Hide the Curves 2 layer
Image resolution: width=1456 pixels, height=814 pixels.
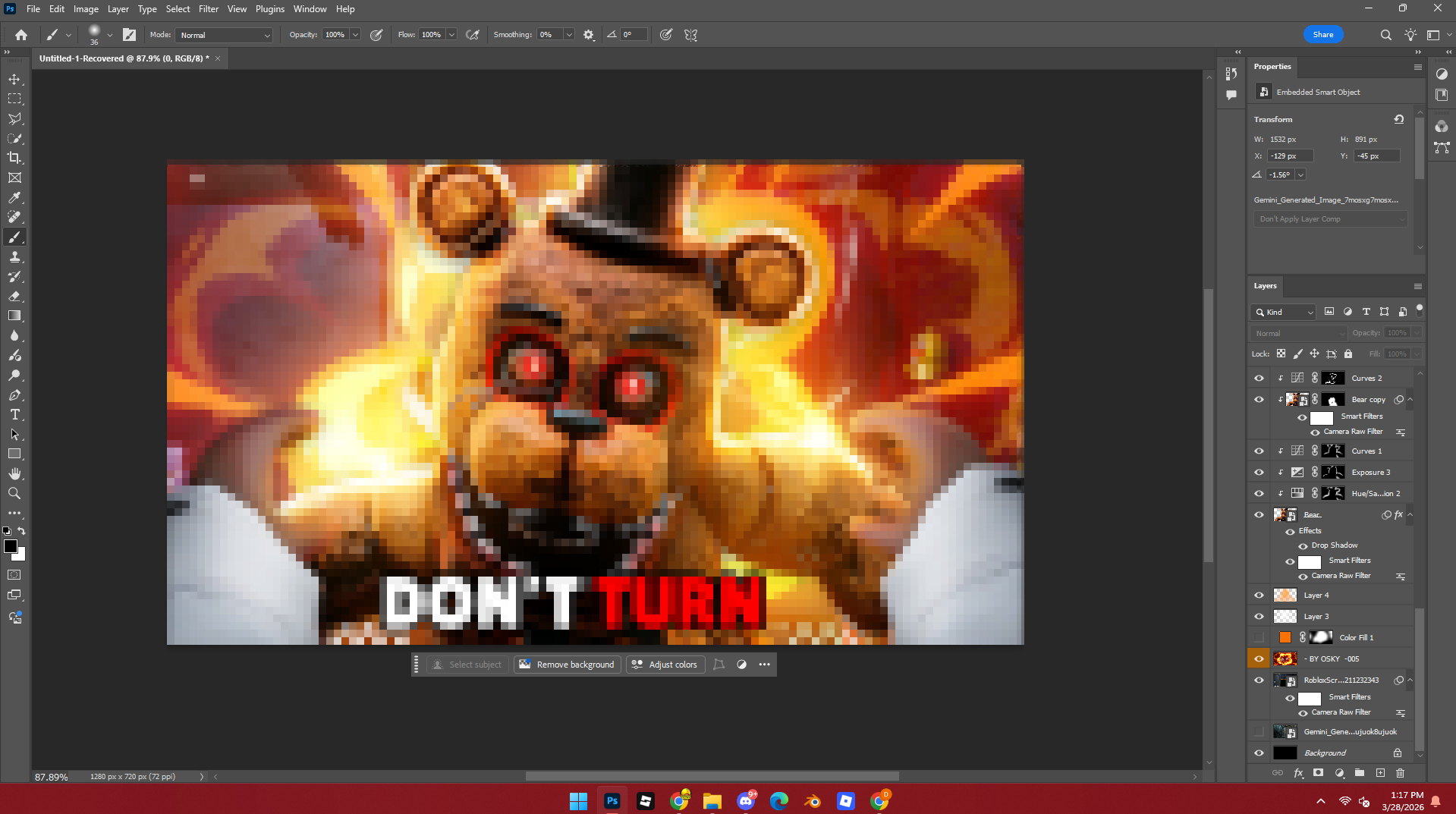1259,378
